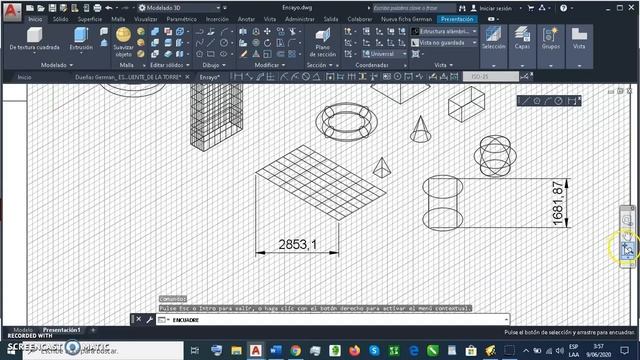Open the Dueñas German drawing file tab
This screenshot has height=360, width=640.
tap(128, 77)
